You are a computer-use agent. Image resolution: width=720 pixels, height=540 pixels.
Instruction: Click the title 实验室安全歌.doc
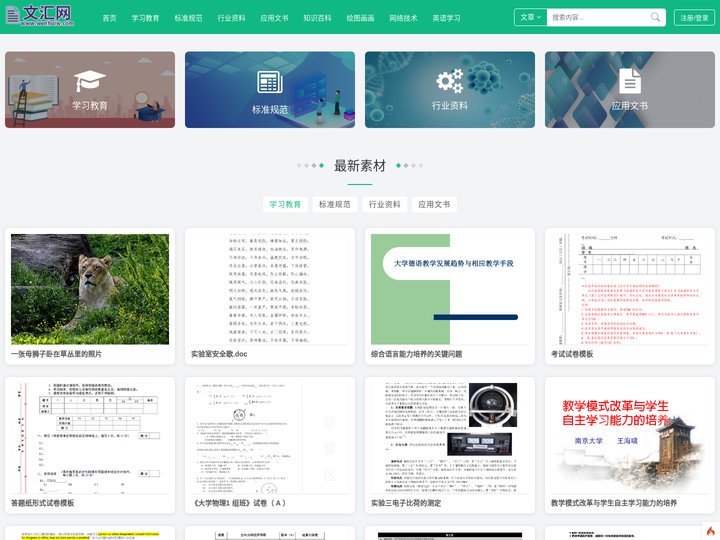(x=219, y=354)
